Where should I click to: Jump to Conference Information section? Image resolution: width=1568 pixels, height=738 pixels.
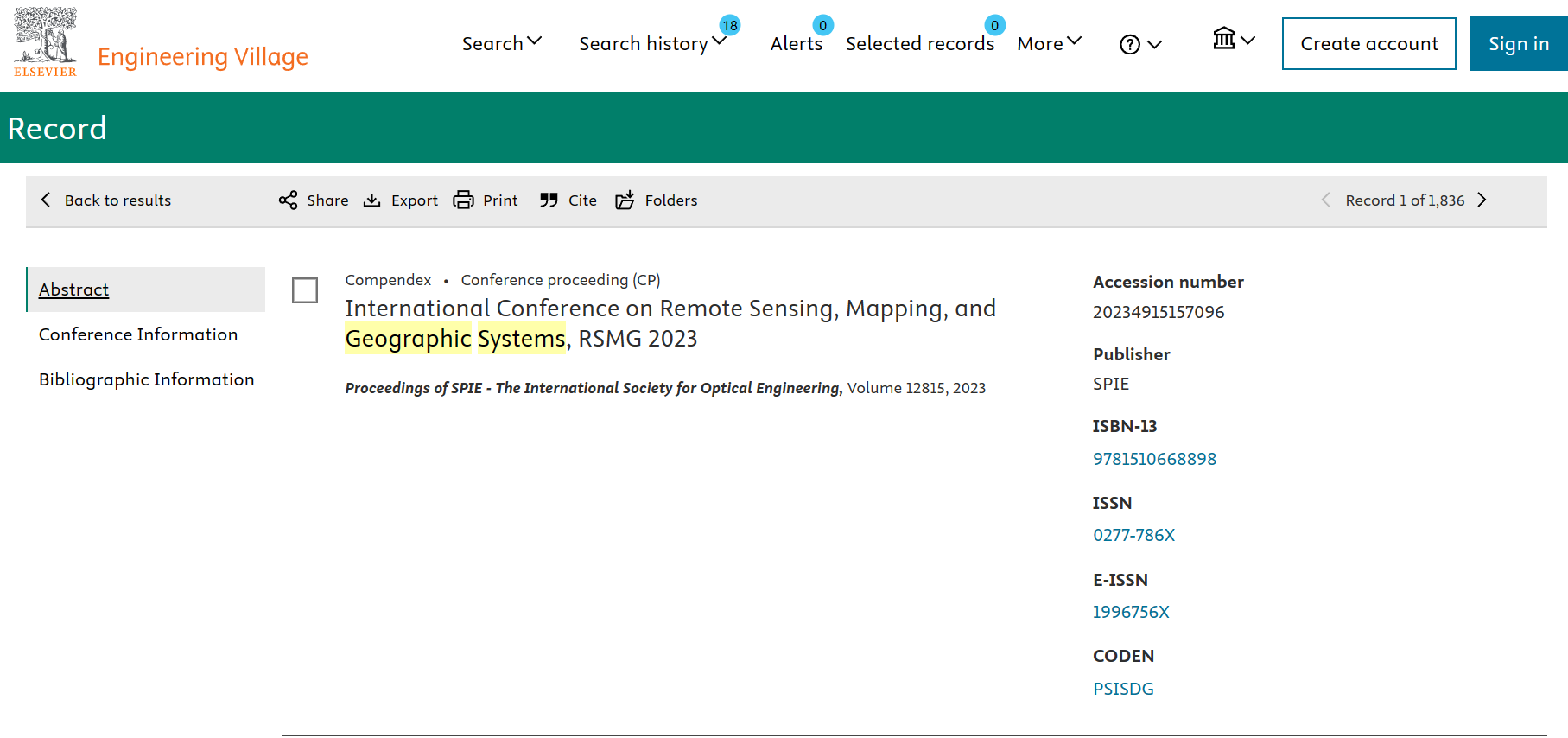click(x=138, y=334)
